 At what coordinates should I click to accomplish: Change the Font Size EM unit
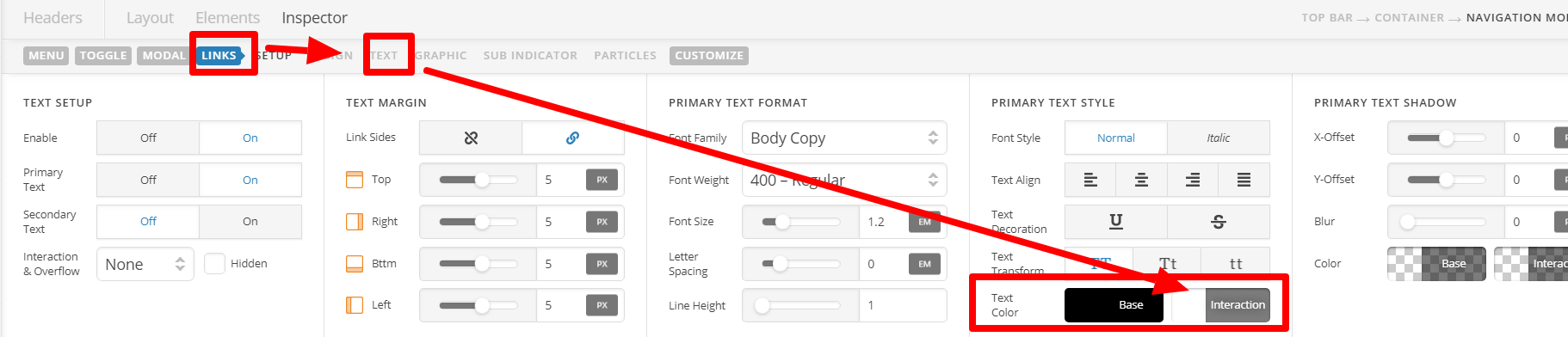click(x=925, y=222)
